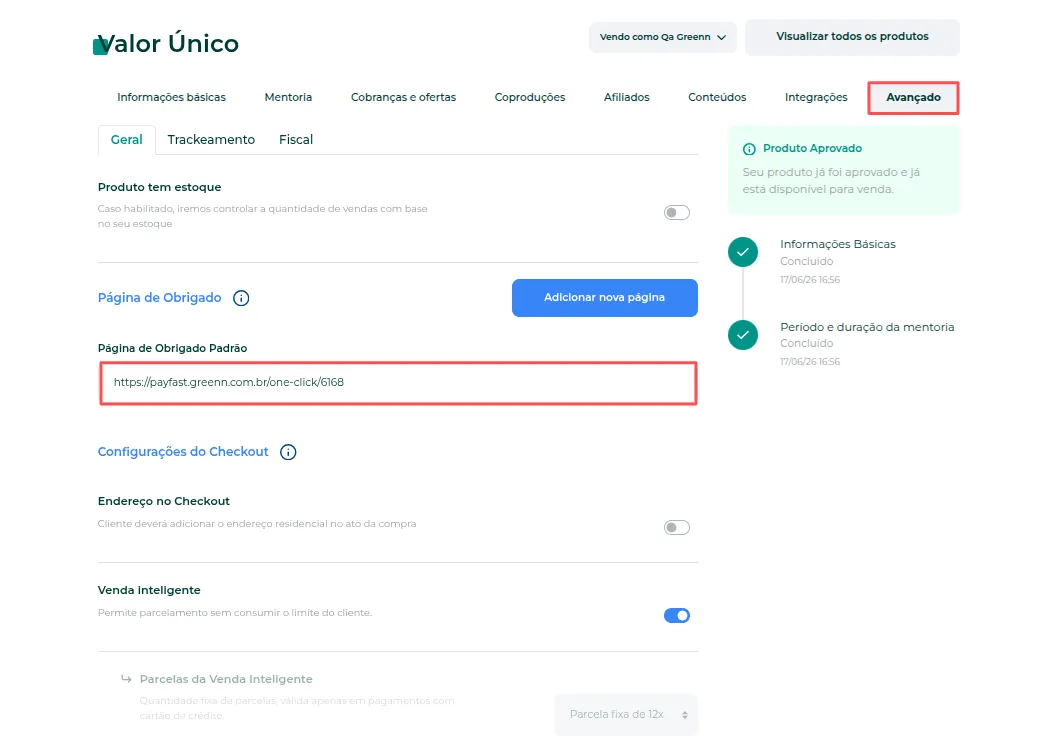Viewport: 1057px width, 755px height.
Task: Expand the Parcela fixa de 12x selector
Action: pos(626,715)
